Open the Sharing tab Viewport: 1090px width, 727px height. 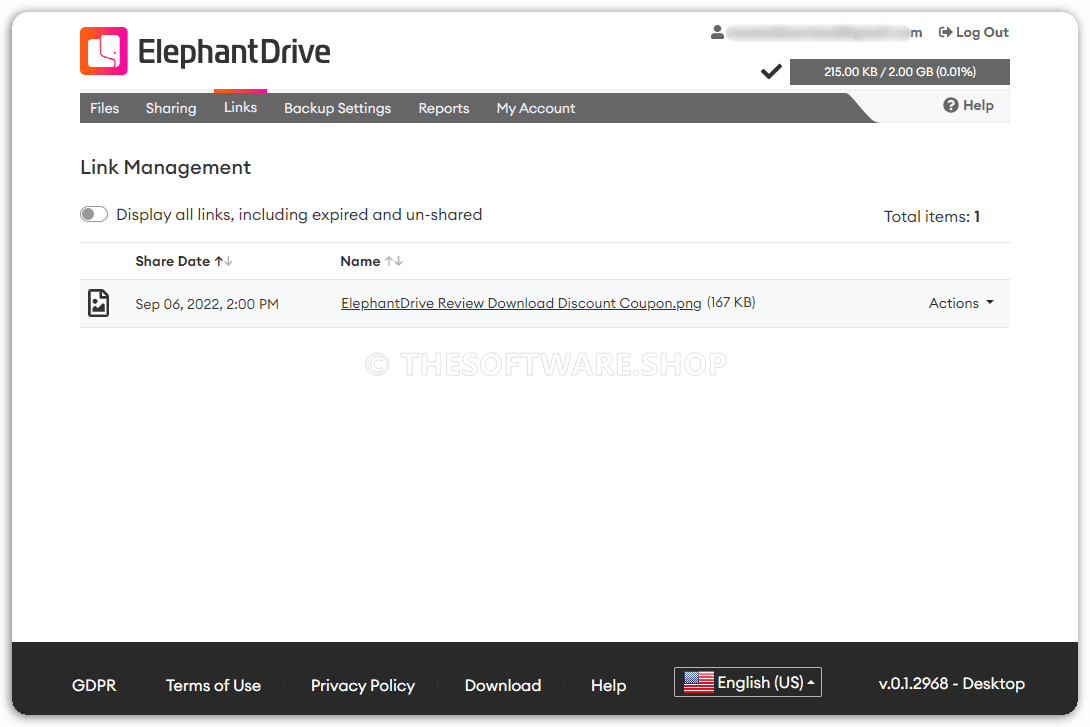click(171, 108)
